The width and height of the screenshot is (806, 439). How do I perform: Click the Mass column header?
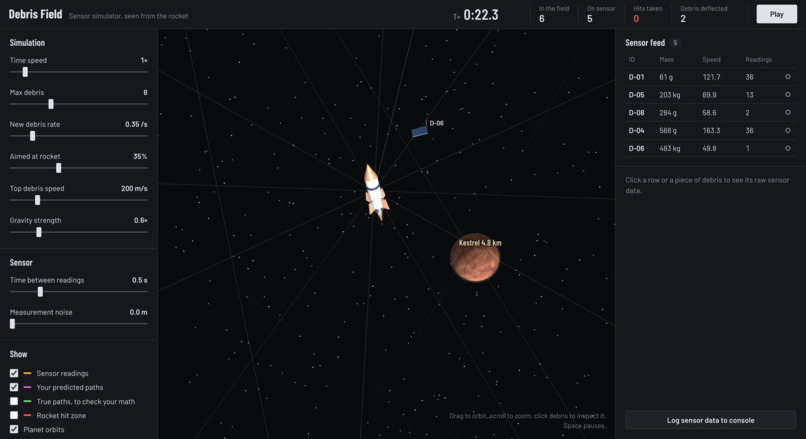[x=666, y=60]
